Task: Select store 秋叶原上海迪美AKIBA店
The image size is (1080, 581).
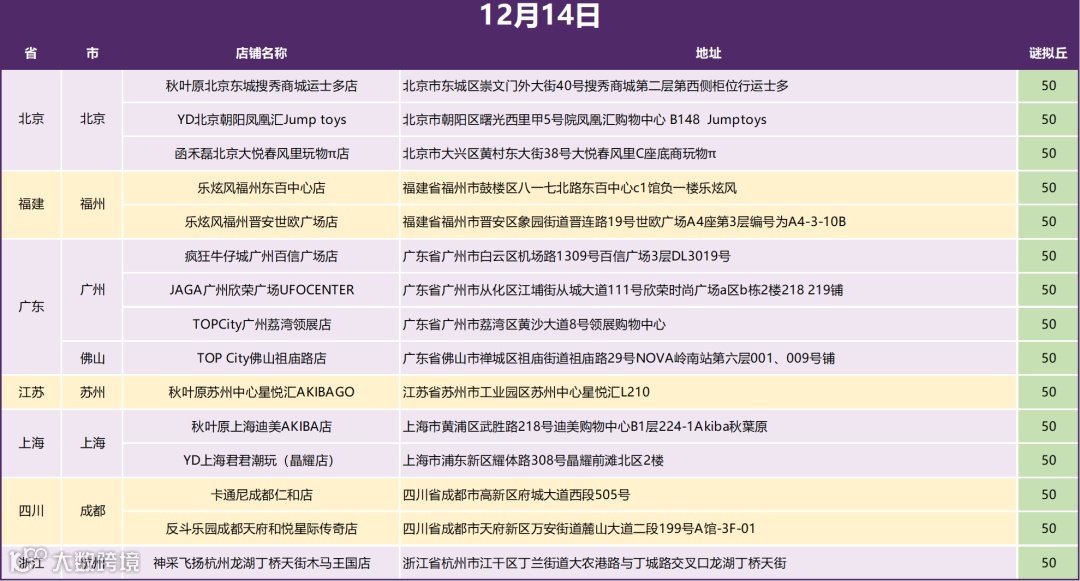Action: [x=261, y=426]
